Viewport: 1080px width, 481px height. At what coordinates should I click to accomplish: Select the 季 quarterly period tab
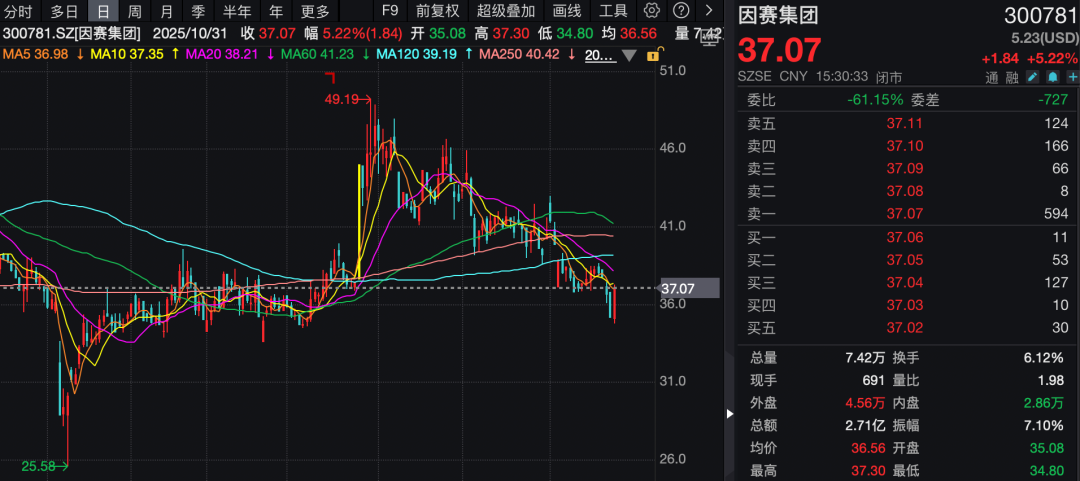(x=198, y=11)
